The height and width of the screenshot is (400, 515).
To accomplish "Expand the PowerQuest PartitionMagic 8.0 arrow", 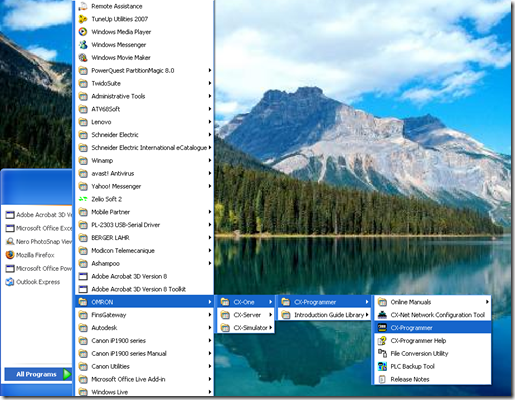I will [x=210, y=70].
